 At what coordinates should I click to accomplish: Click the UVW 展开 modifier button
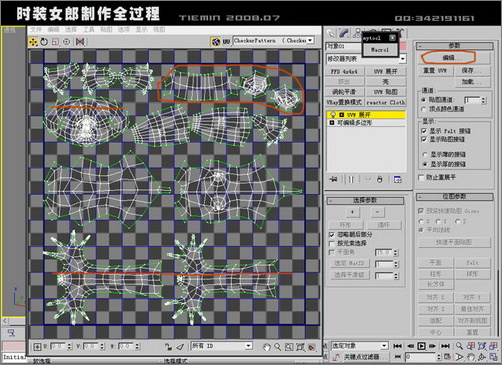(x=385, y=72)
